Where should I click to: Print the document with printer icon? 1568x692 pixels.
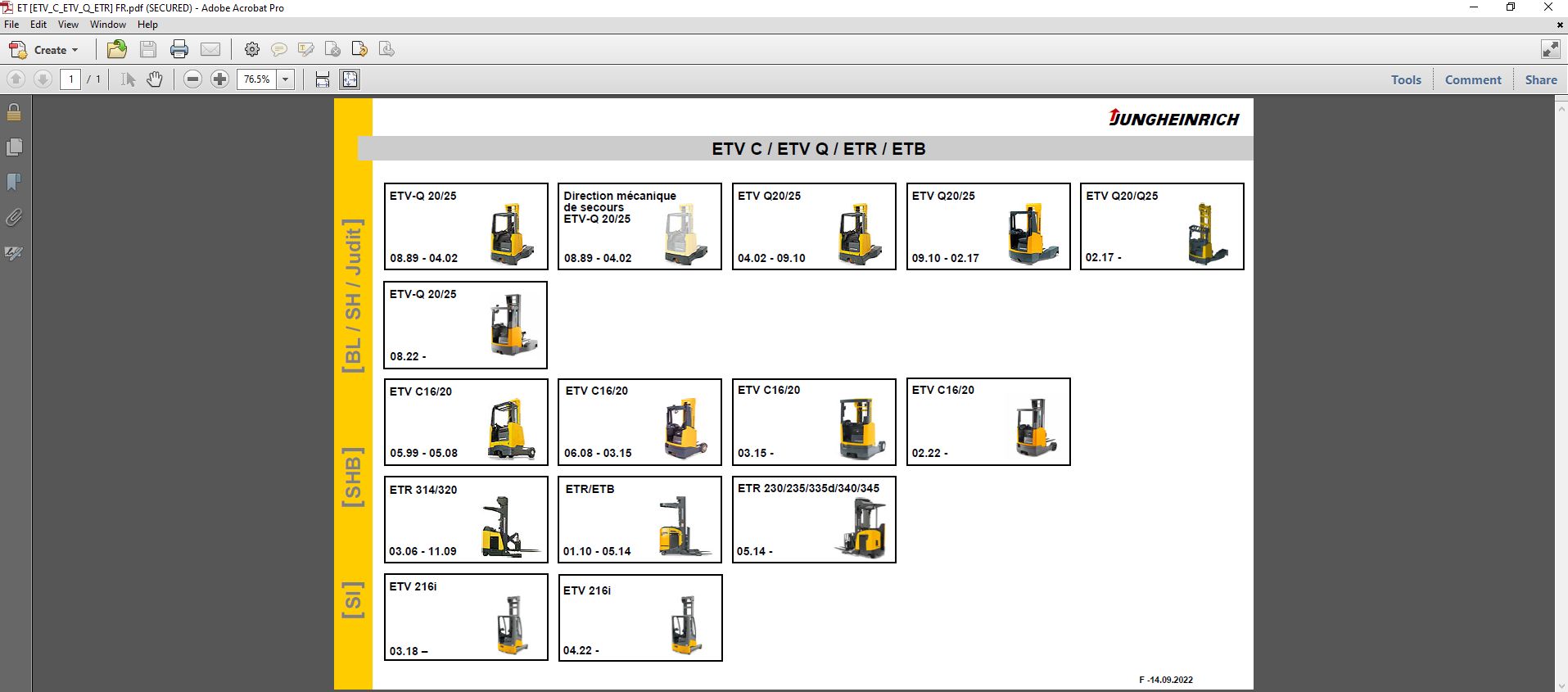point(179,50)
